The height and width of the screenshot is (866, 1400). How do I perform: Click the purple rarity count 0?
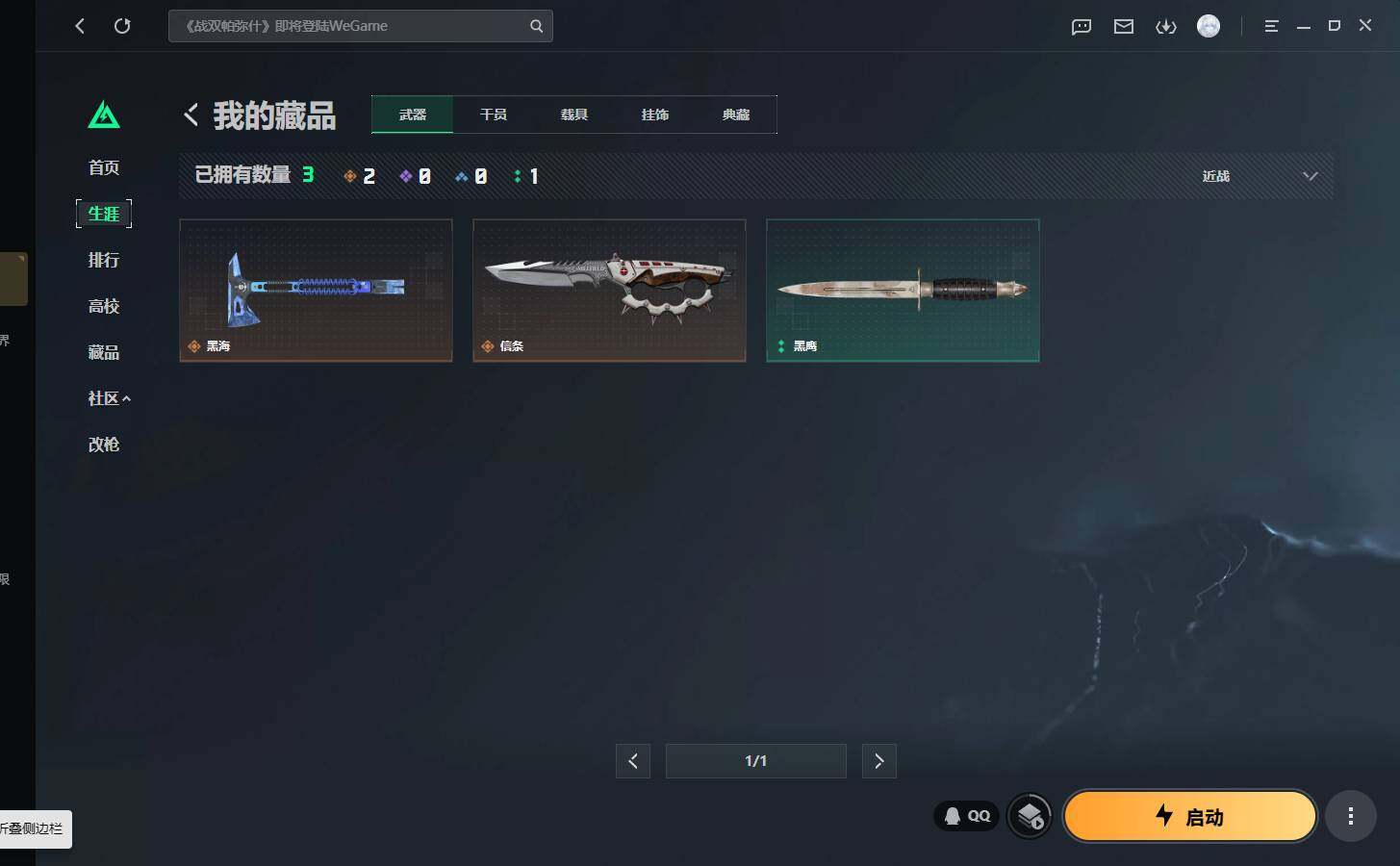click(415, 176)
